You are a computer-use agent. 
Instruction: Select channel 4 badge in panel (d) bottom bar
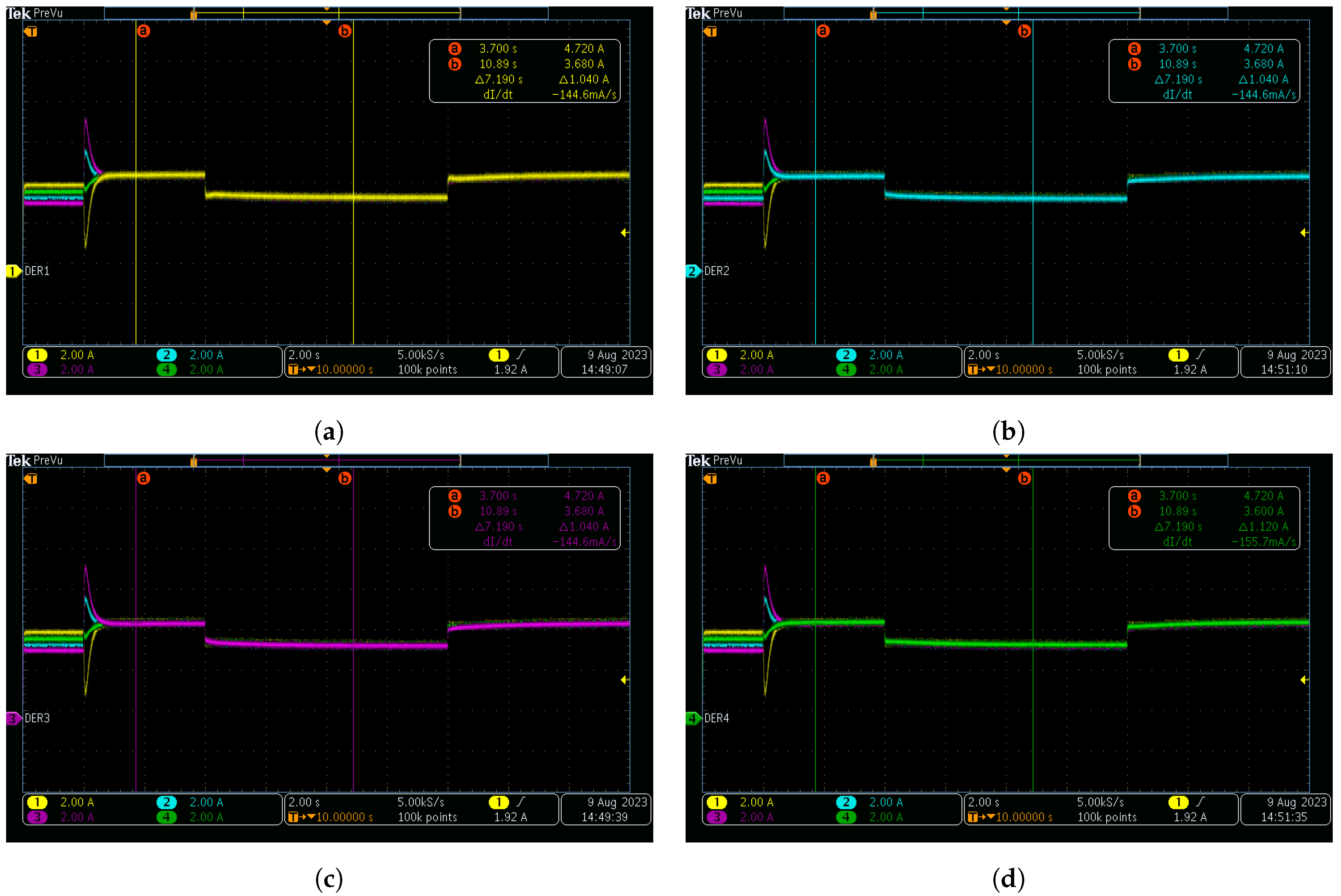[x=846, y=817]
